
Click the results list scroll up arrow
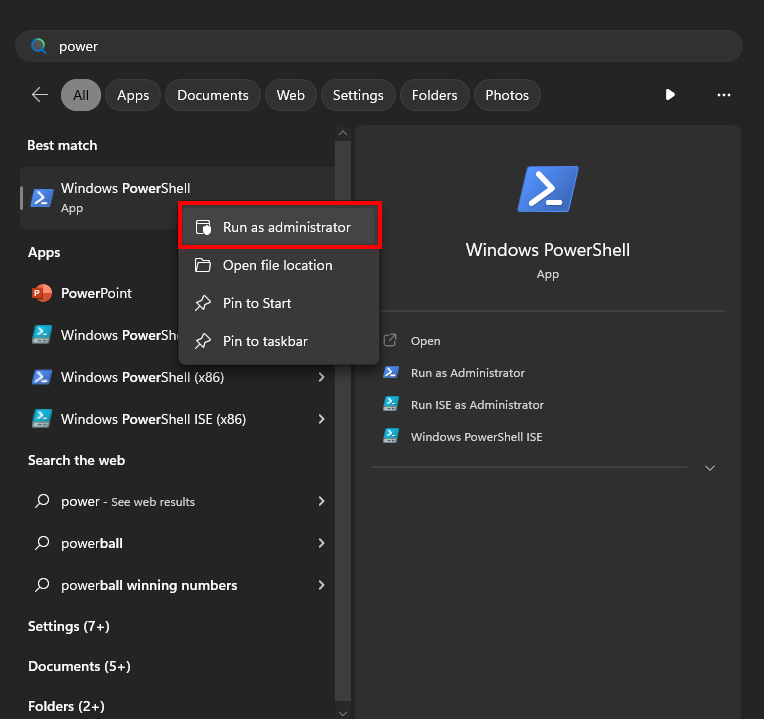pyautogui.click(x=343, y=133)
